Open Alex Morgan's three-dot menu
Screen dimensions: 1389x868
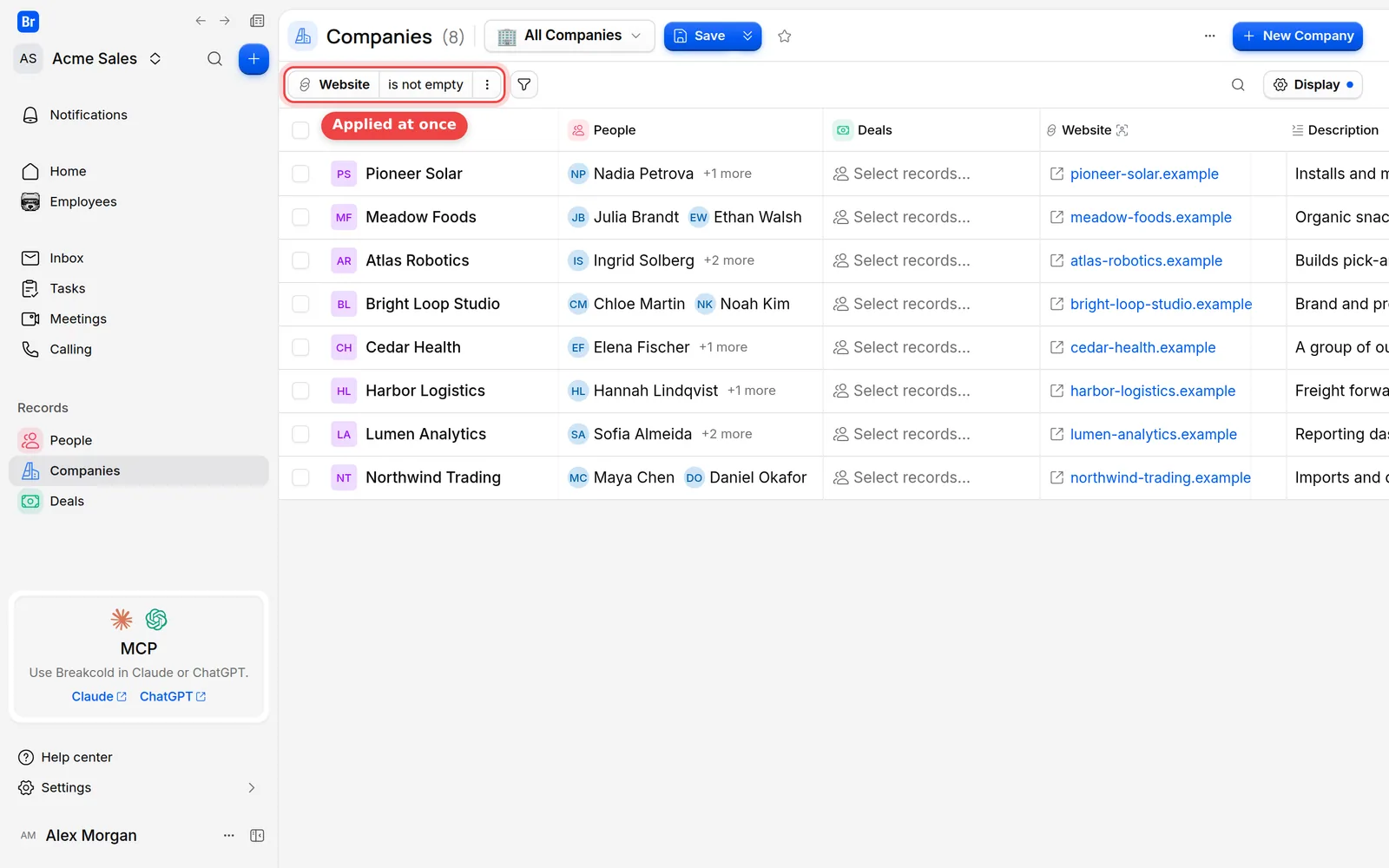click(229, 836)
